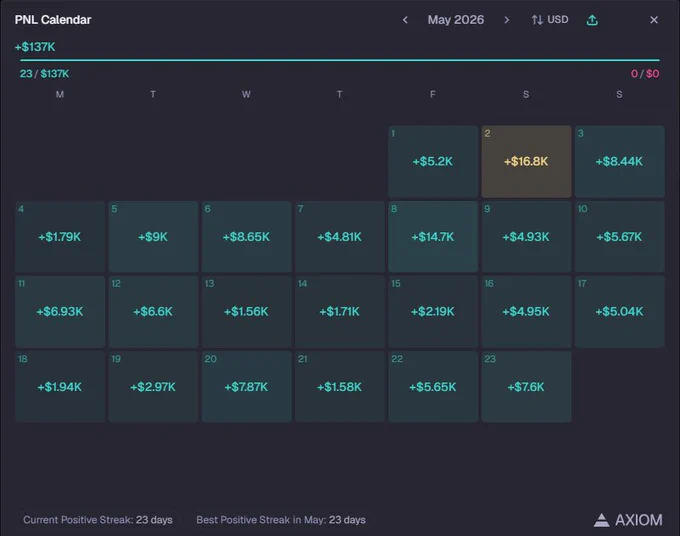Choose the May 10 cell showing +$5.67K
Screen dimensions: 680x536
click(x=619, y=237)
